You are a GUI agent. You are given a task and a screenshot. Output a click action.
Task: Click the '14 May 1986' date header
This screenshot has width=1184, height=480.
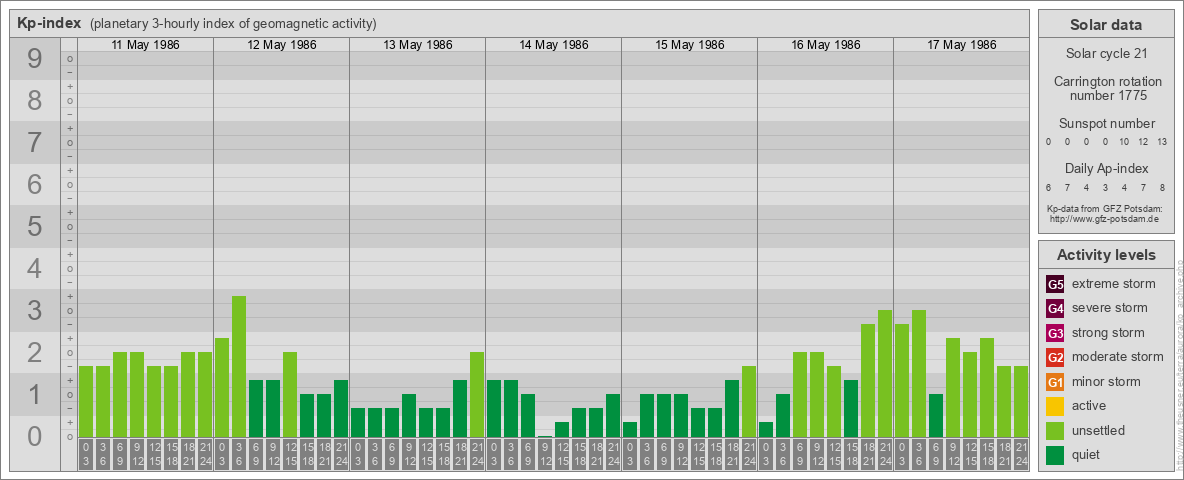(553, 45)
